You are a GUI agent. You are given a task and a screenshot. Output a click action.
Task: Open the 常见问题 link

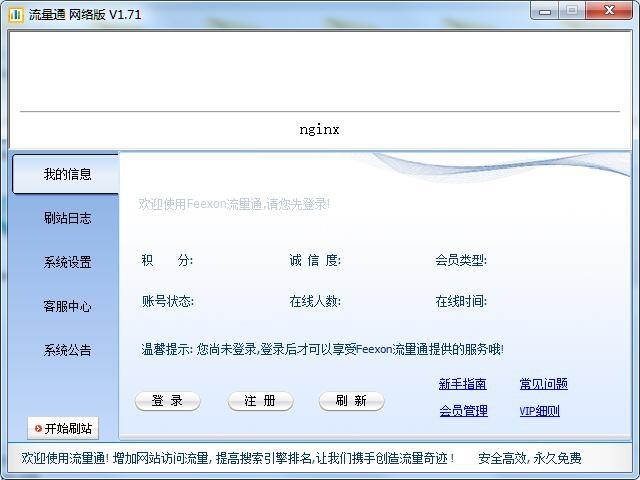(x=543, y=384)
